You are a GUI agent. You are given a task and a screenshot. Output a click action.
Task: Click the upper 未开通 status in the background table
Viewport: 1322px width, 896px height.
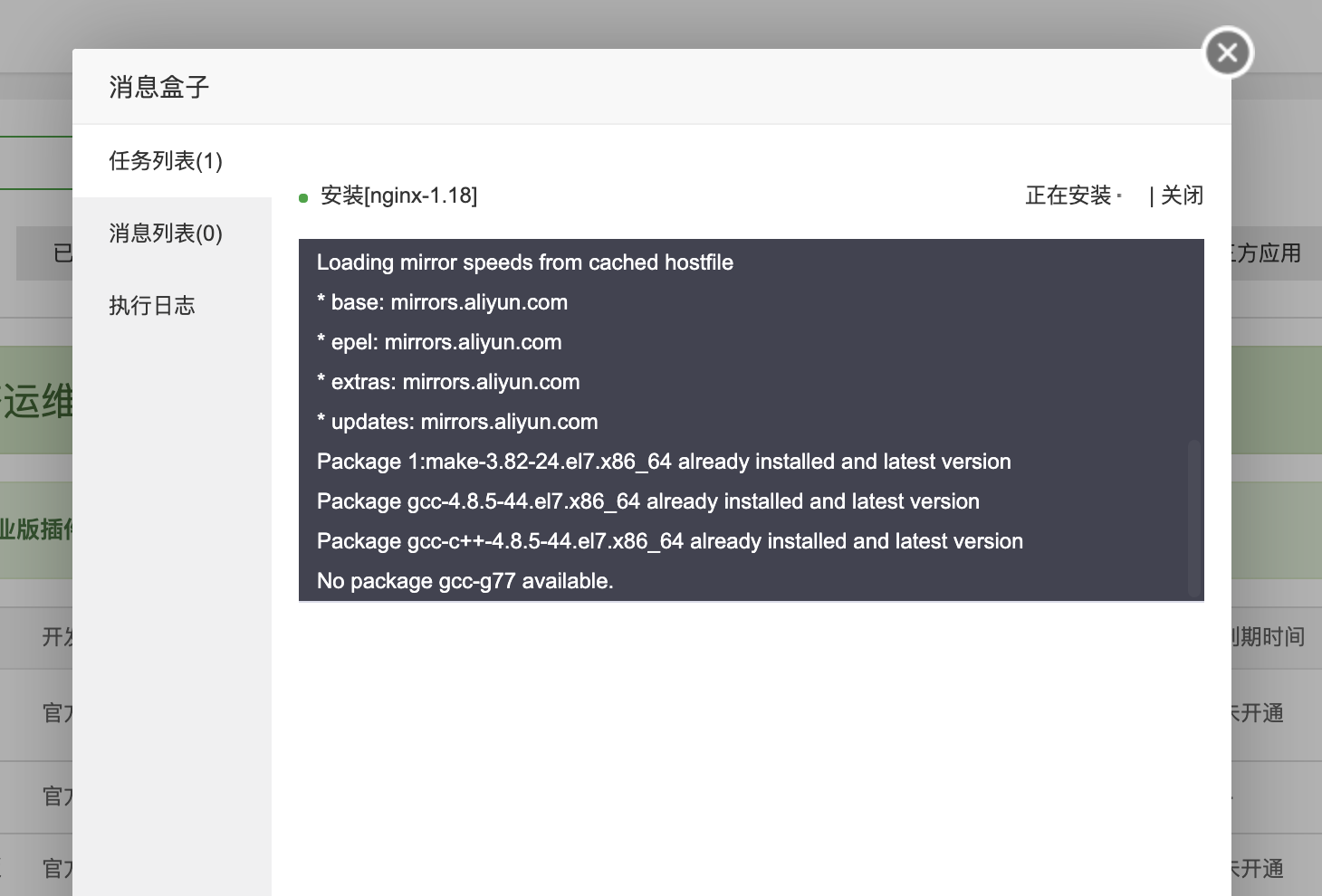[x=1259, y=713]
